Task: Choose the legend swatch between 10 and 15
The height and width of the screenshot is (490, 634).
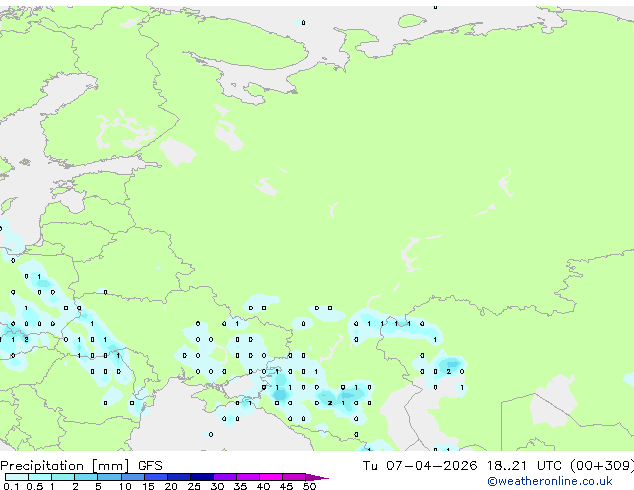Action: (133, 477)
